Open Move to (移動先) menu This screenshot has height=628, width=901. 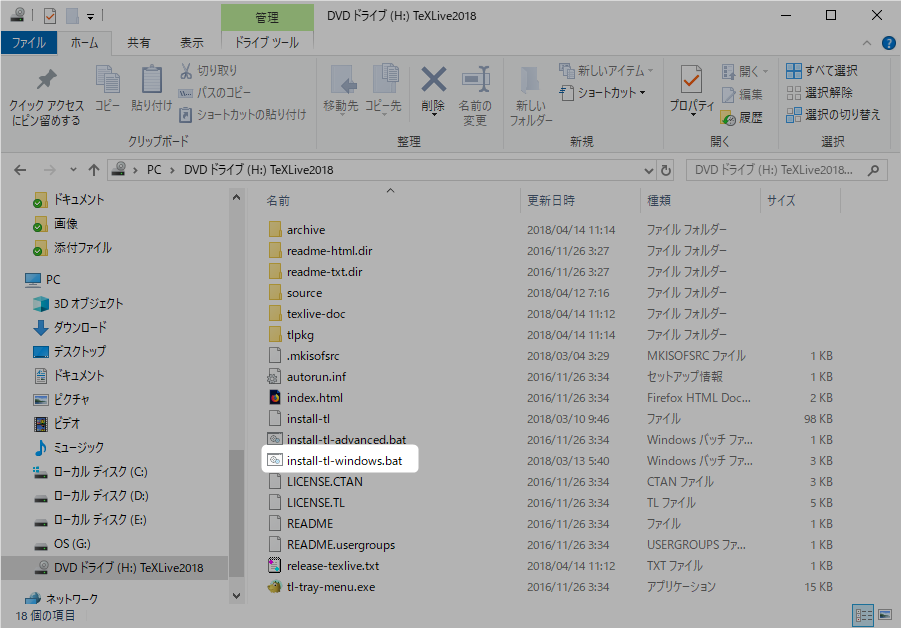pyautogui.click(x=341, y=89)
